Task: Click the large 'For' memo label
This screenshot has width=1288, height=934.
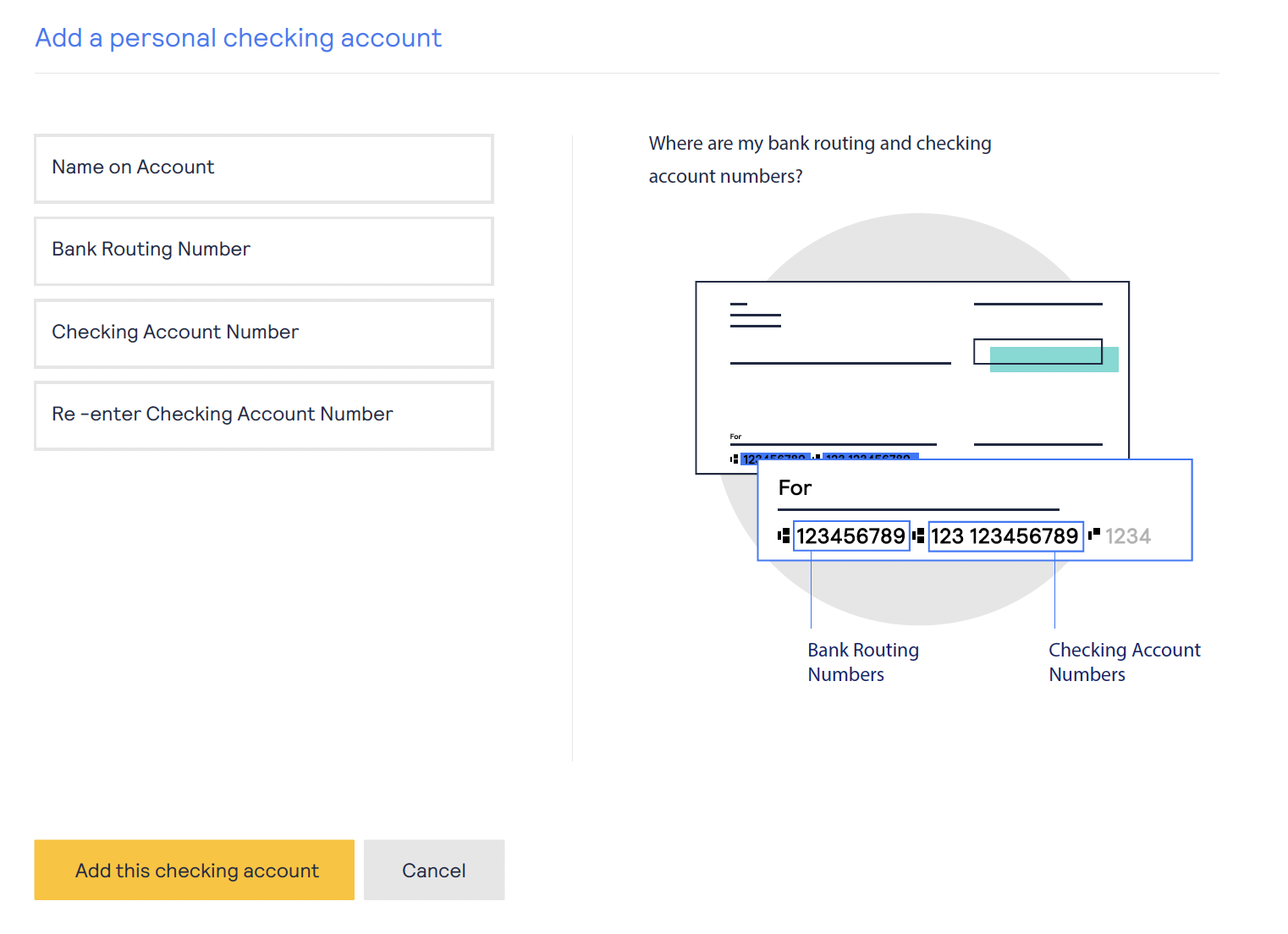Action: coord(795,488)
